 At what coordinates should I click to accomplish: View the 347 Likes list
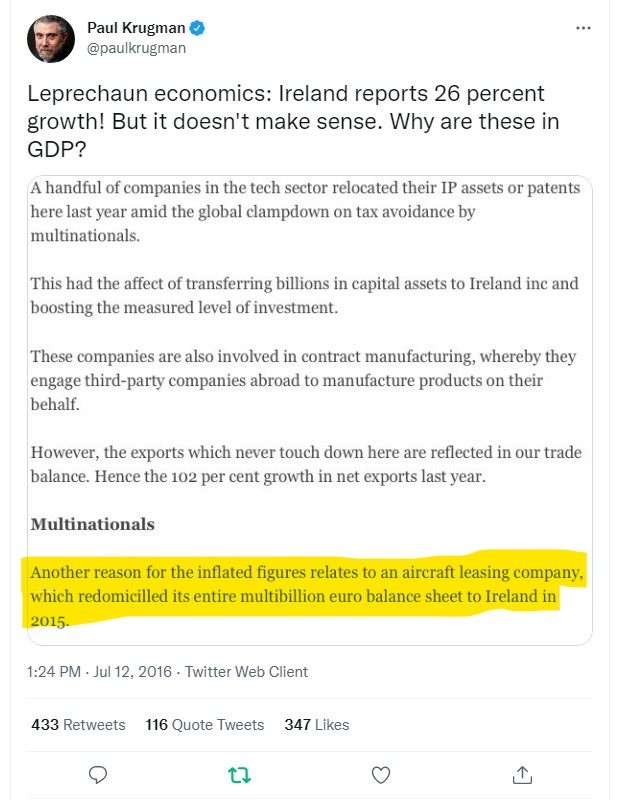tap(316, 724)
